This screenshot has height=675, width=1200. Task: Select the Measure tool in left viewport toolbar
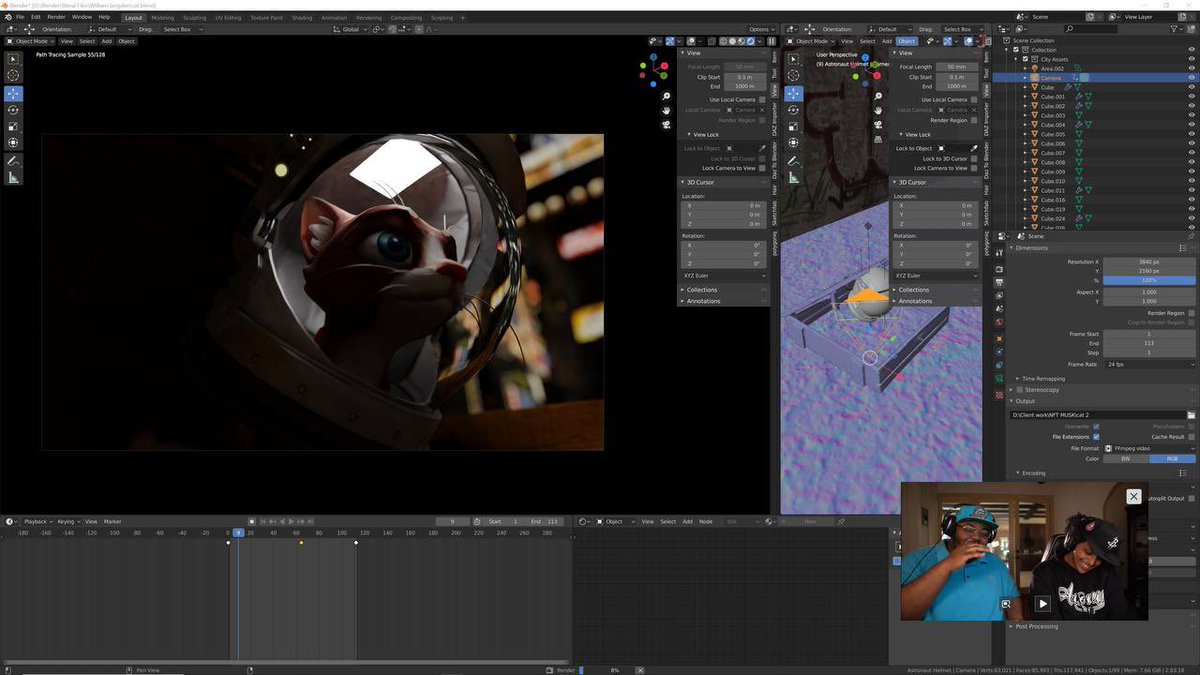point(13,178)
